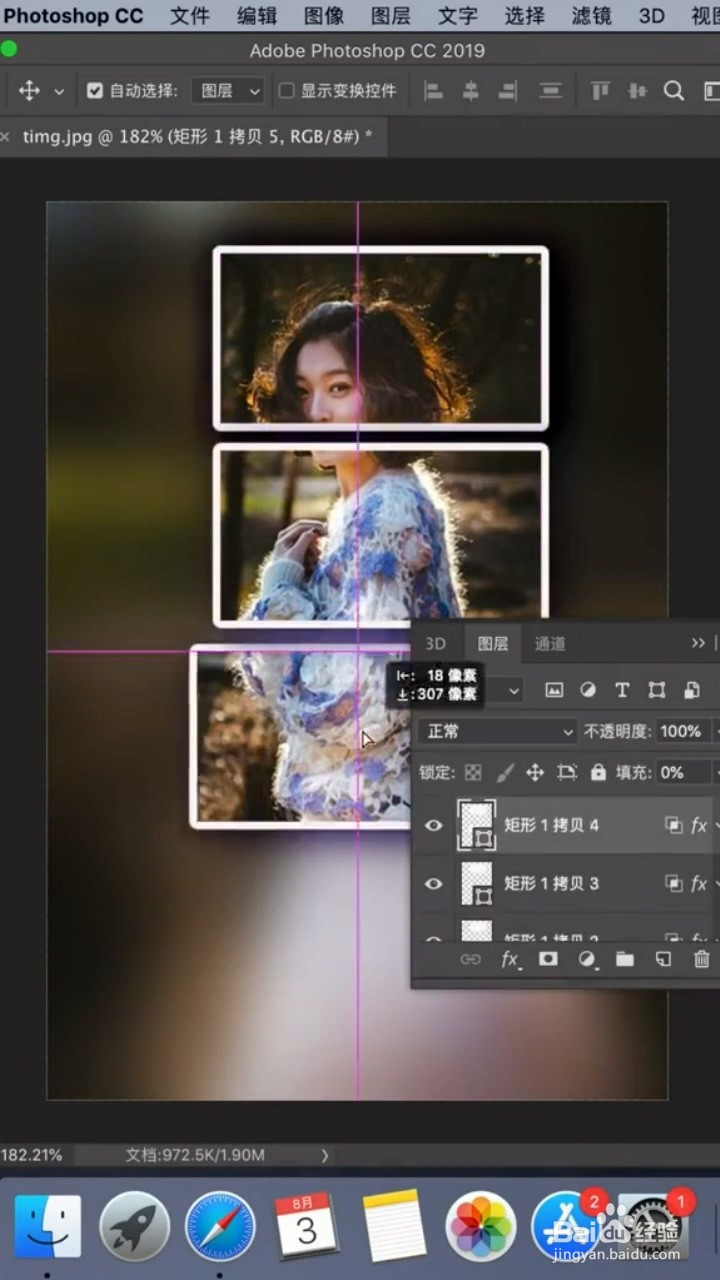Viewport: 720px width, 1280px height.
Task: Toggle lock transparent pixels icon
Action: coord(473,773)
